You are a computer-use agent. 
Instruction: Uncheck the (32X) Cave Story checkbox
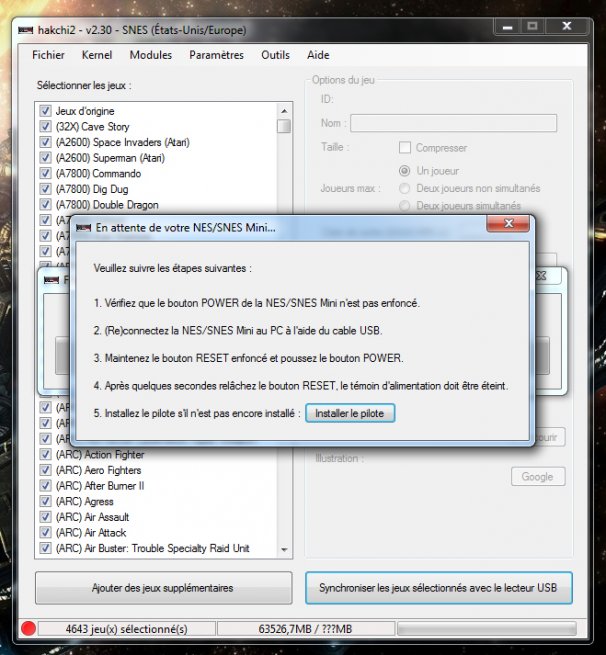tap(45, 127)
